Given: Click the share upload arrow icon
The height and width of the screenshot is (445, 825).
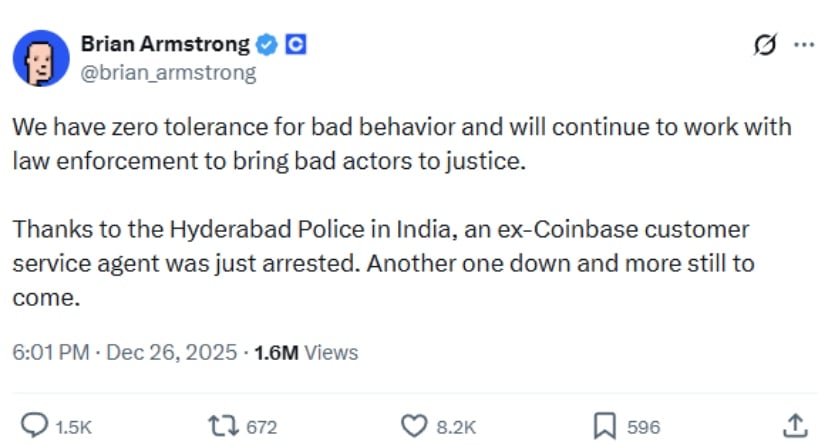Looking at the screenshot, I should coord(795,425).
